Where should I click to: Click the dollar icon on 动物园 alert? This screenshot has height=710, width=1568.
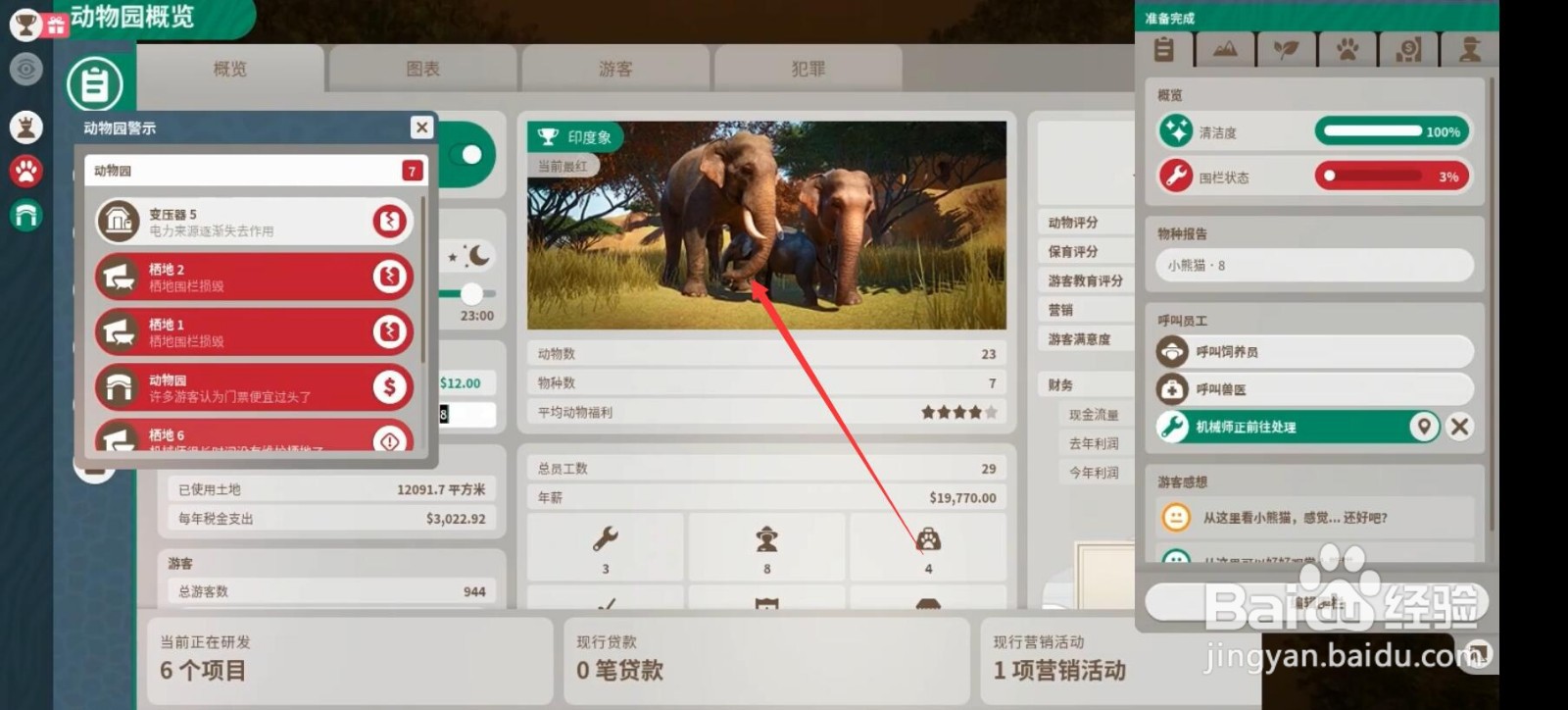click(x=390, y=387)
